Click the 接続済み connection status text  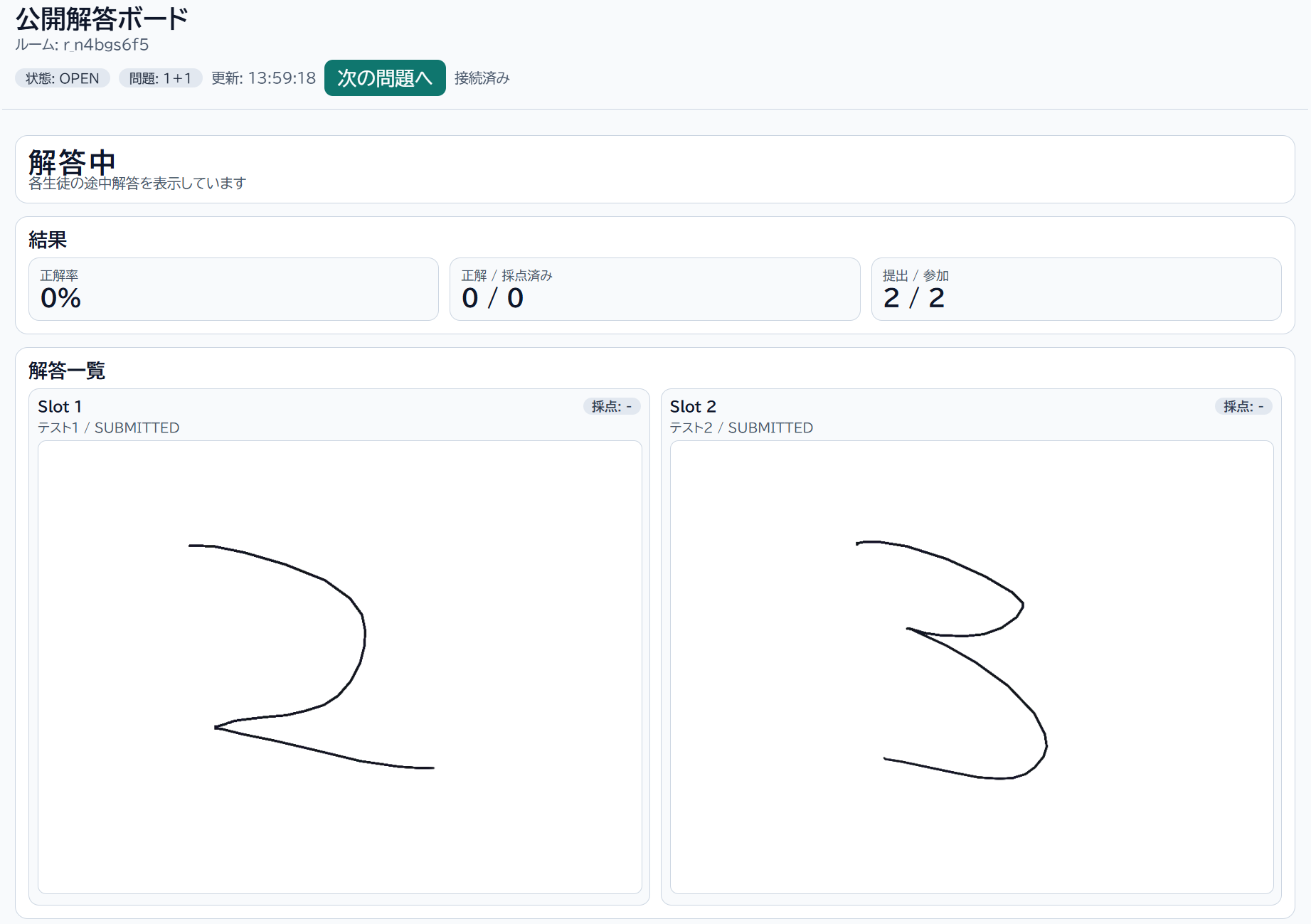(482, 78)
